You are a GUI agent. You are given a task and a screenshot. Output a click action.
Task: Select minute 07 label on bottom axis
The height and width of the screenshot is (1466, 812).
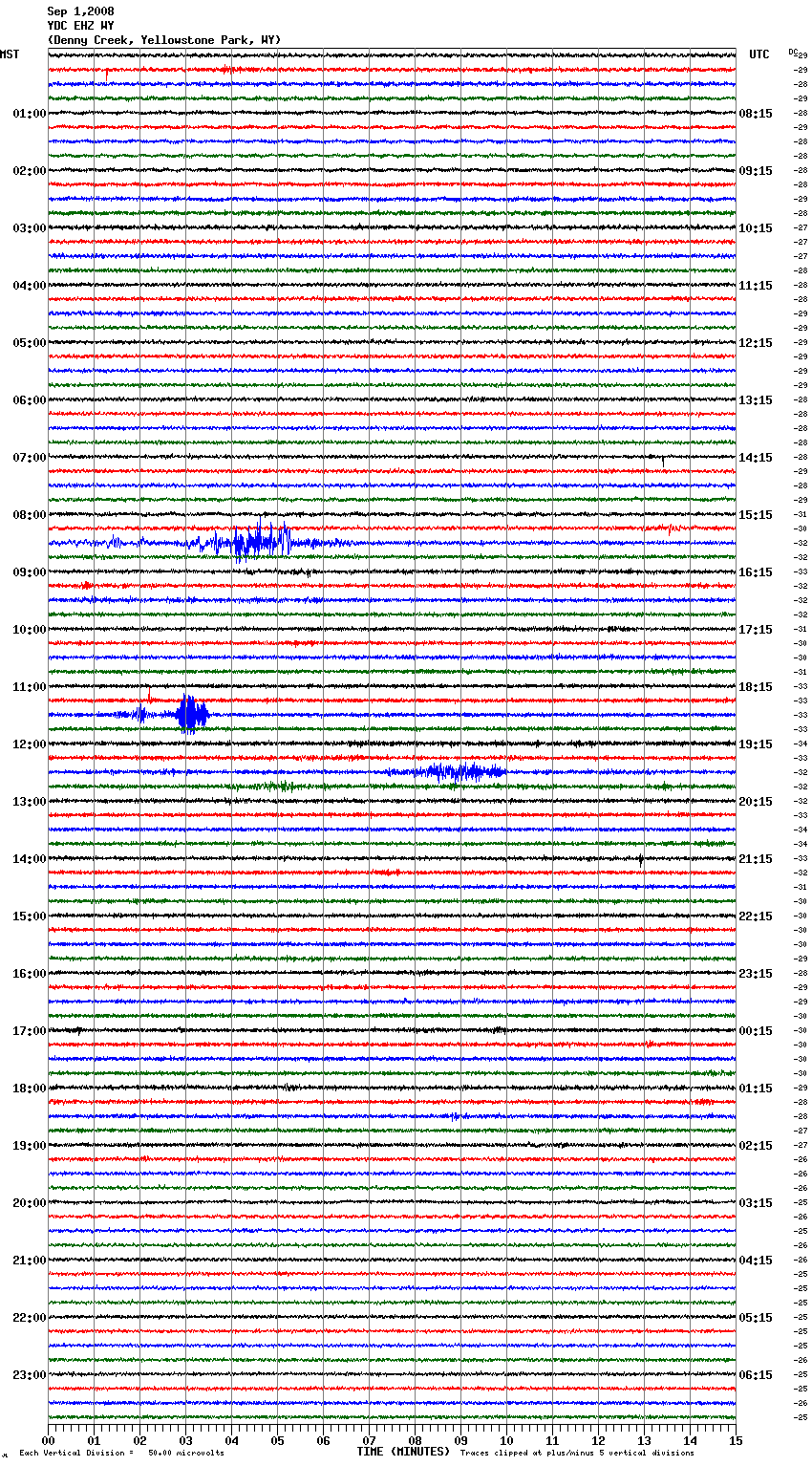[369, 1440]
